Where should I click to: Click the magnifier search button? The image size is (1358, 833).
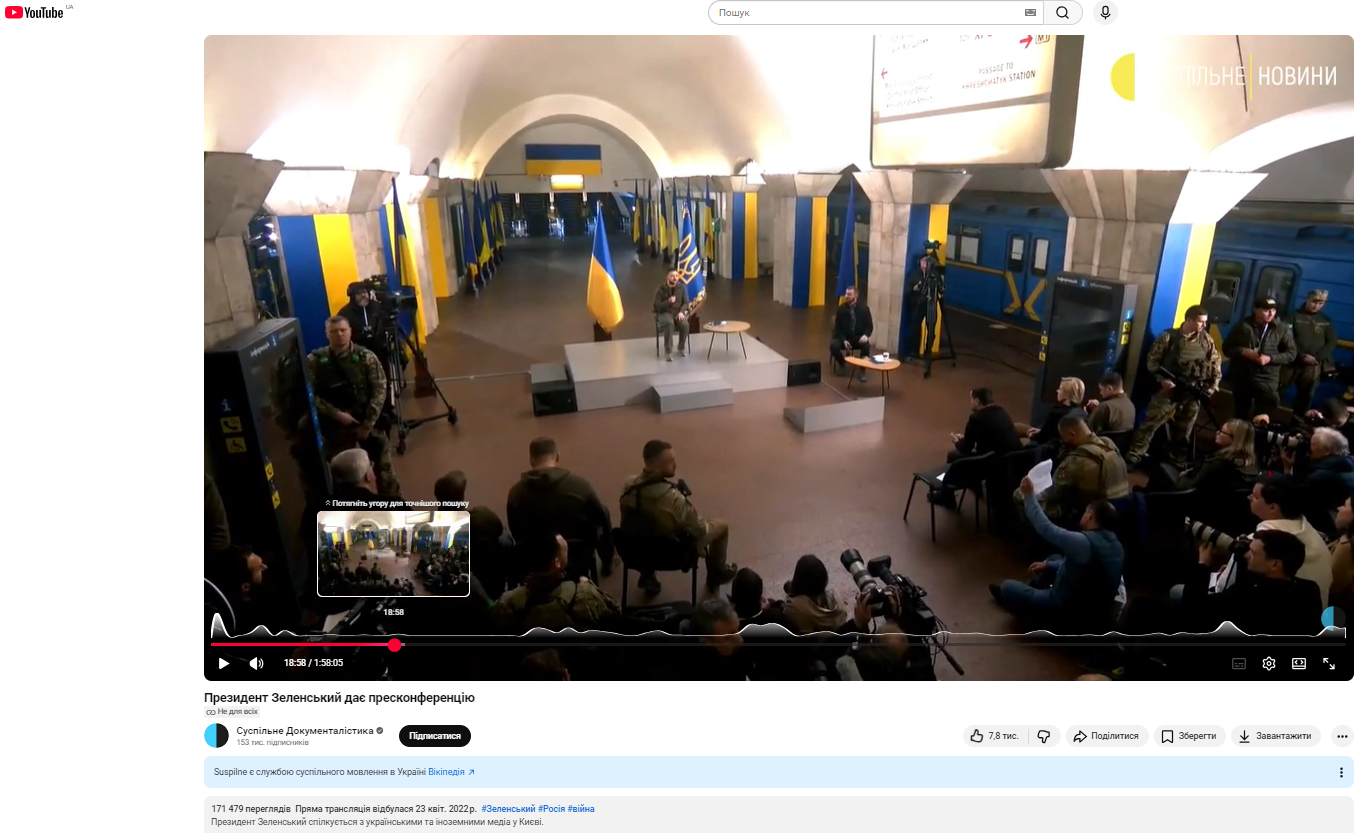[x=1062, y=13]
